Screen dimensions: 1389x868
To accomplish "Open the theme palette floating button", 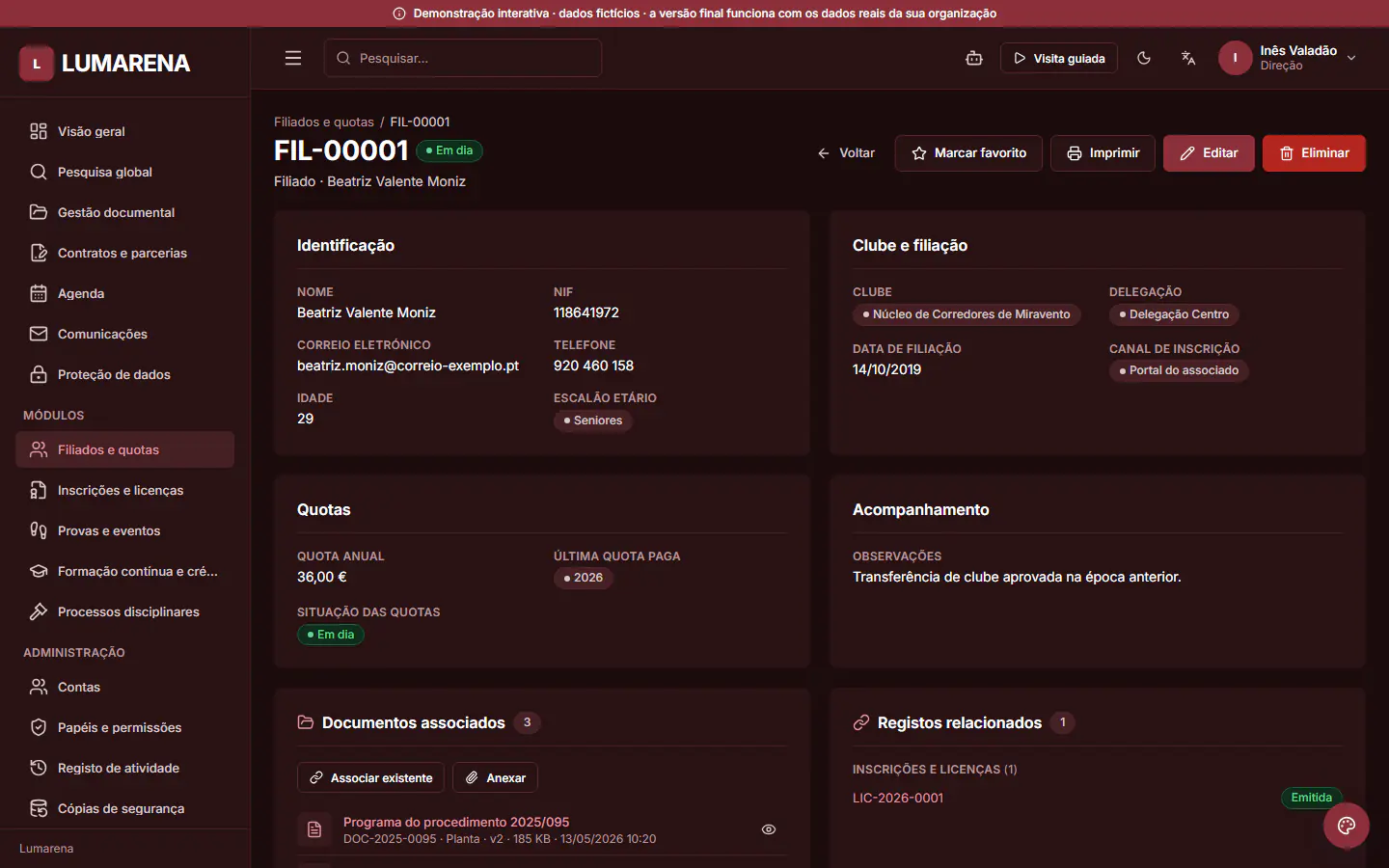I will (x=1347, y=826).
